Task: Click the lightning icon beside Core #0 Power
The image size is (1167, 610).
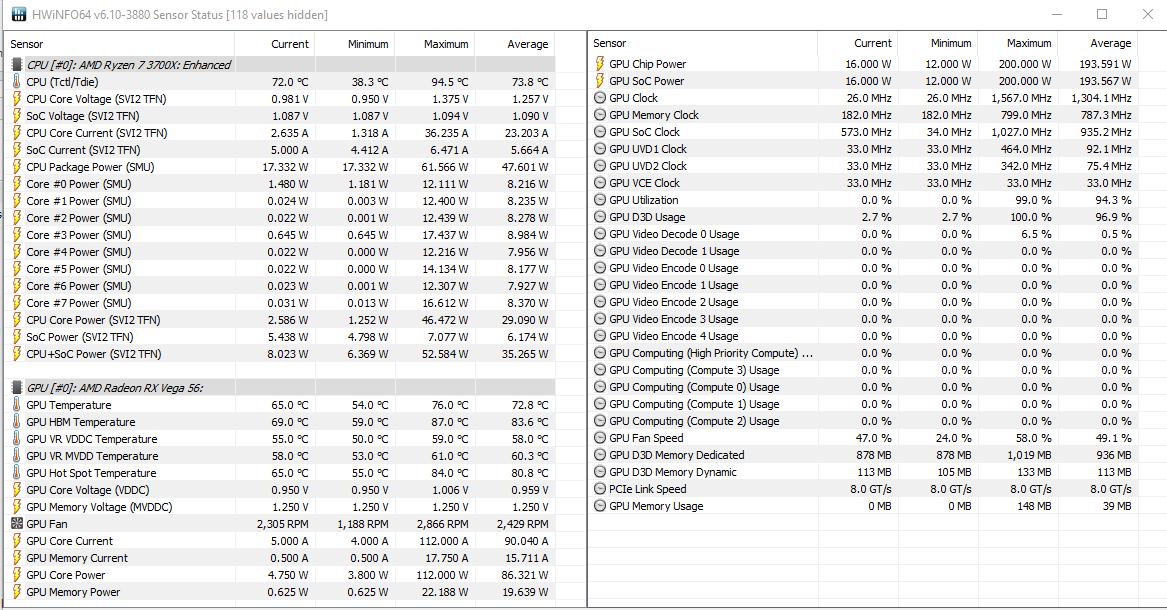Action: click(16, 184)
